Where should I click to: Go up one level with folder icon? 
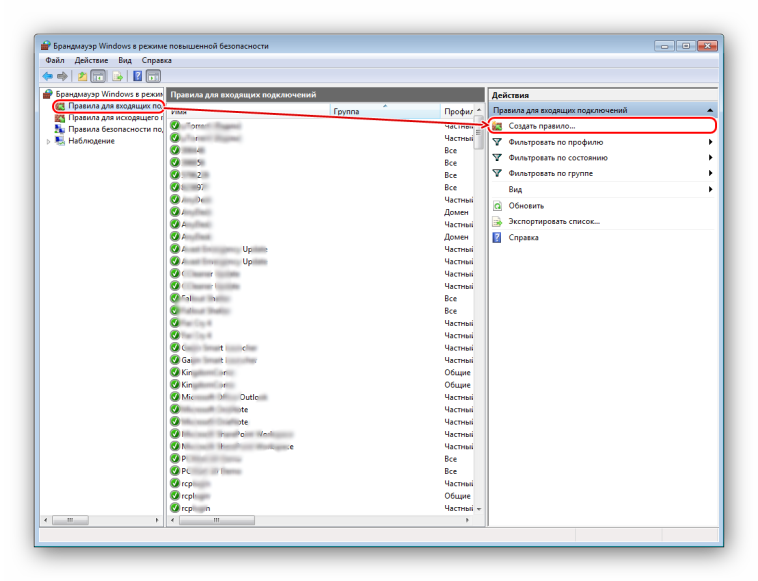click(x=83, y=76)
